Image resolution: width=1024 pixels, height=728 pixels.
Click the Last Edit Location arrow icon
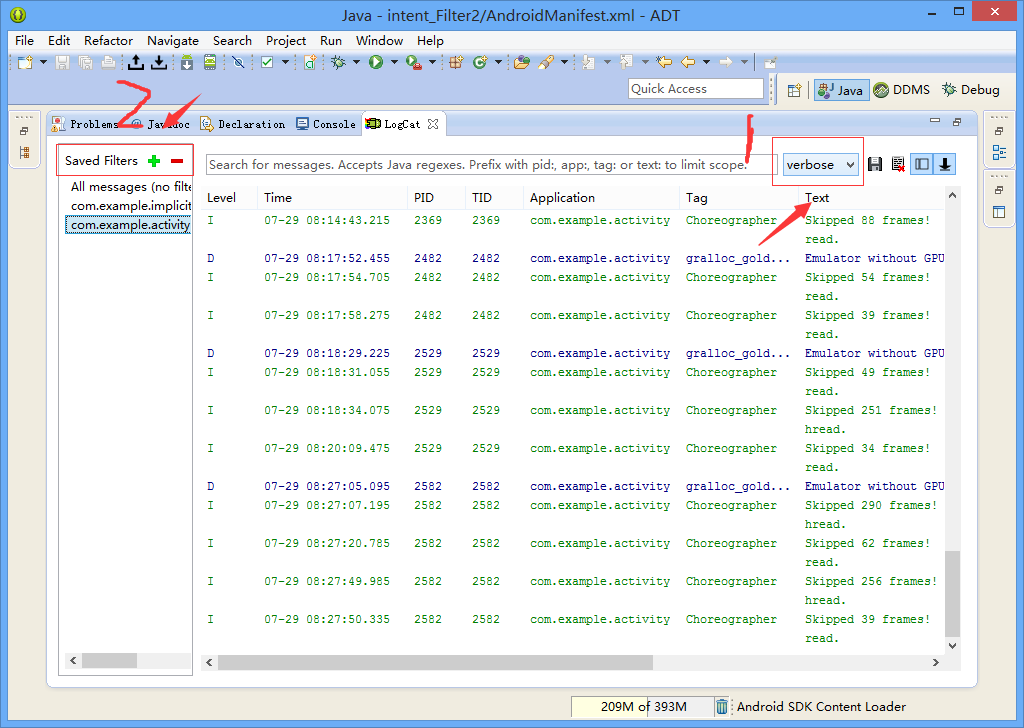pos(664,63)
